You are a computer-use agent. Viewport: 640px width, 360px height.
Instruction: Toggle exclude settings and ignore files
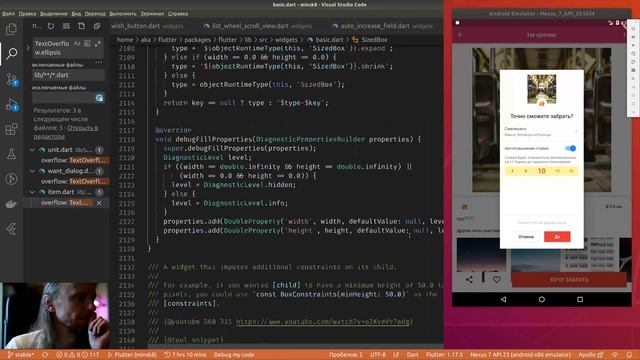point(99,98)
